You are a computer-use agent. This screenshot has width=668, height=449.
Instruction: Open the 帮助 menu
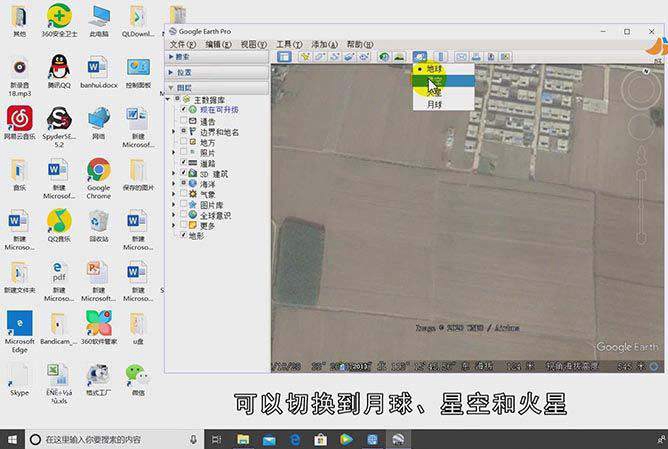point(360,44)
